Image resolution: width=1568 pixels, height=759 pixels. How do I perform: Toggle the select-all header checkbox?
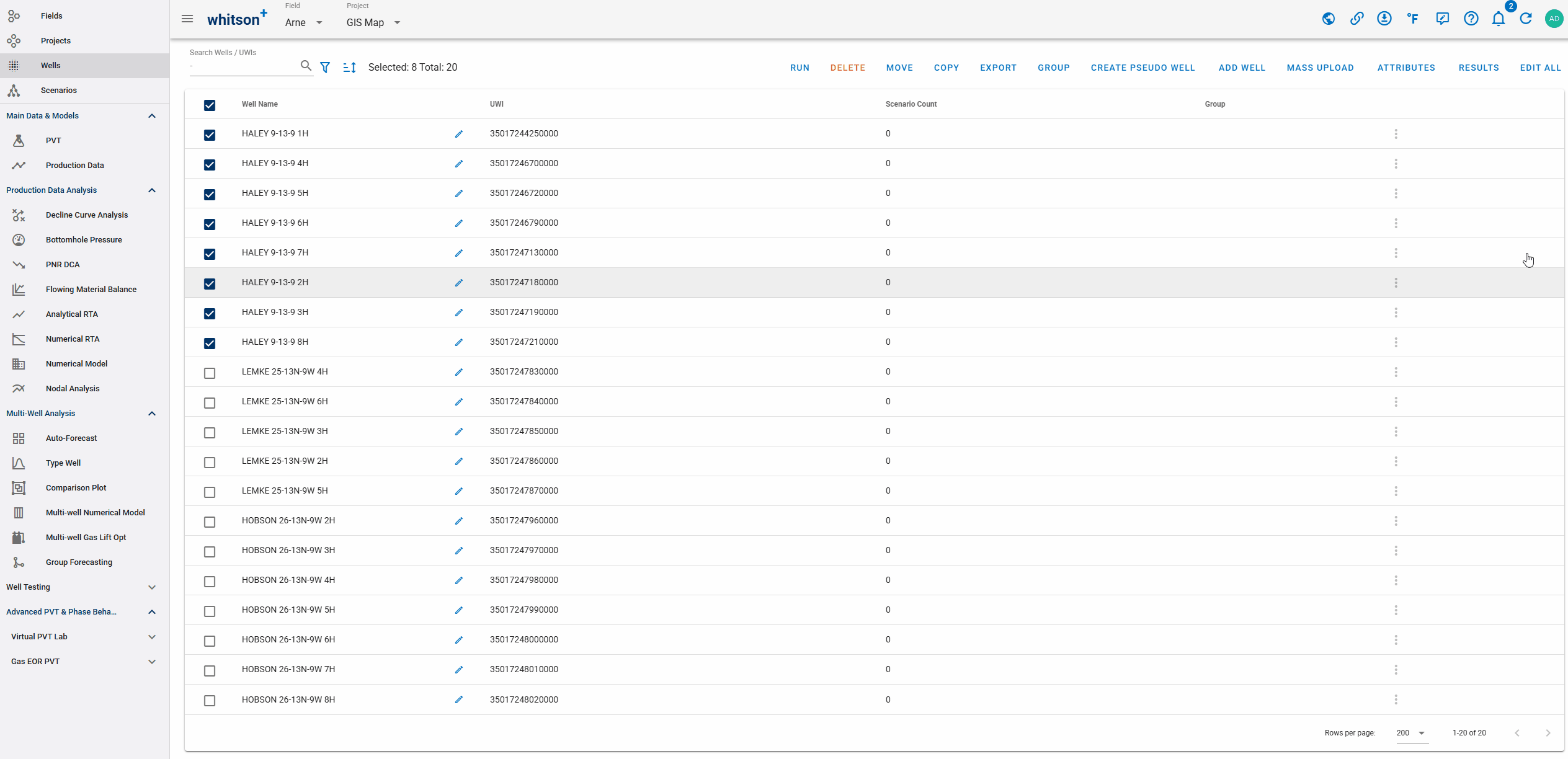[210, 105]
